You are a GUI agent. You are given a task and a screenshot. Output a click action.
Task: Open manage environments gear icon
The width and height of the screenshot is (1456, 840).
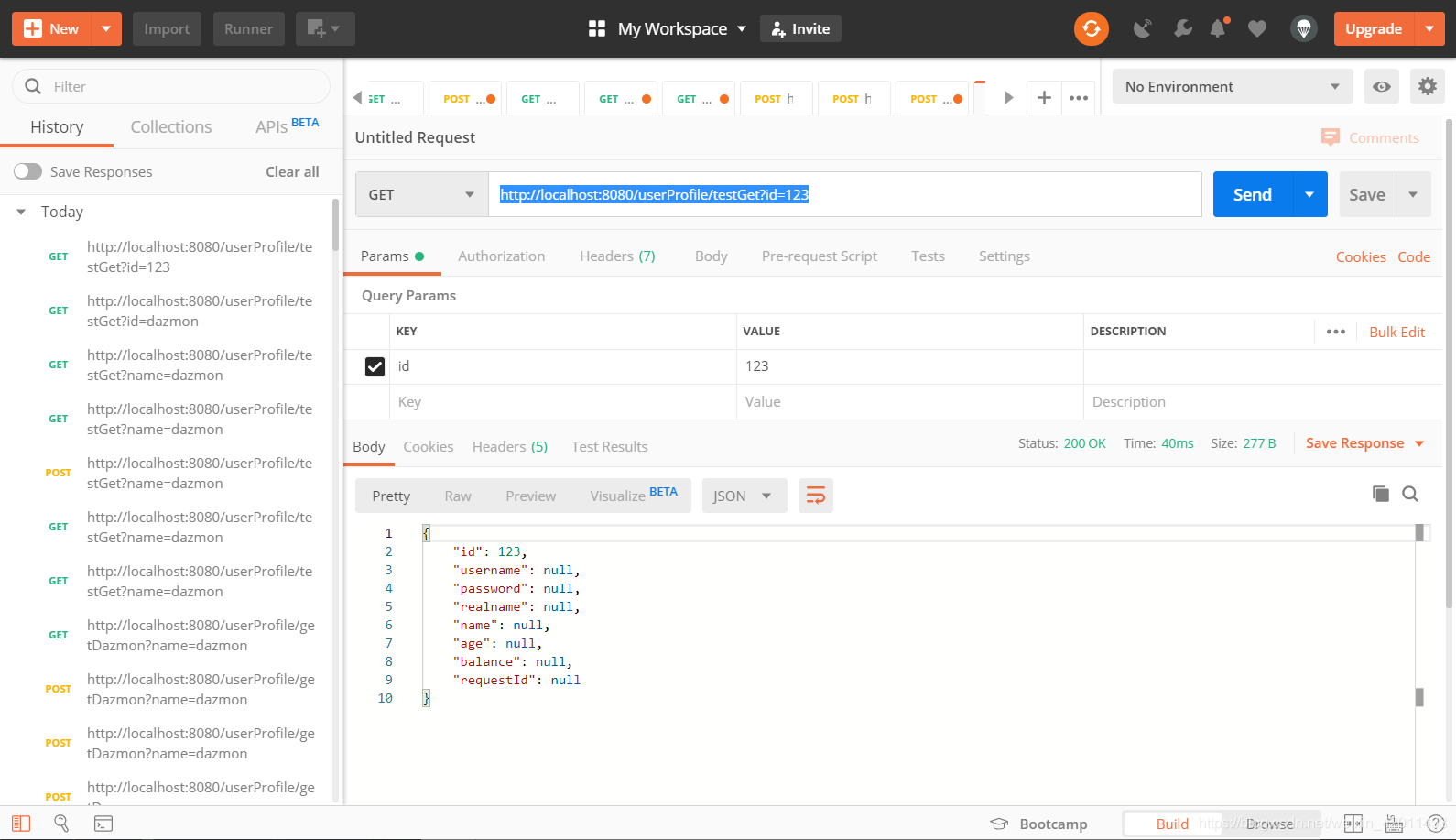1427,86
